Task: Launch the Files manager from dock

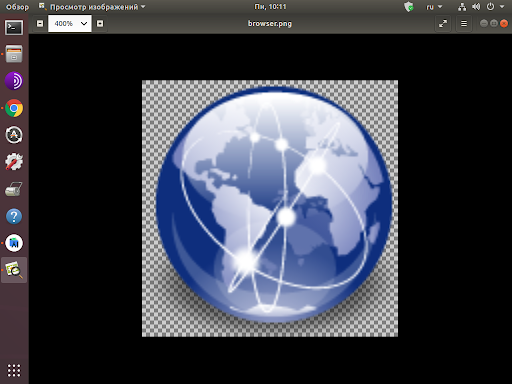Action: [14, 54]
